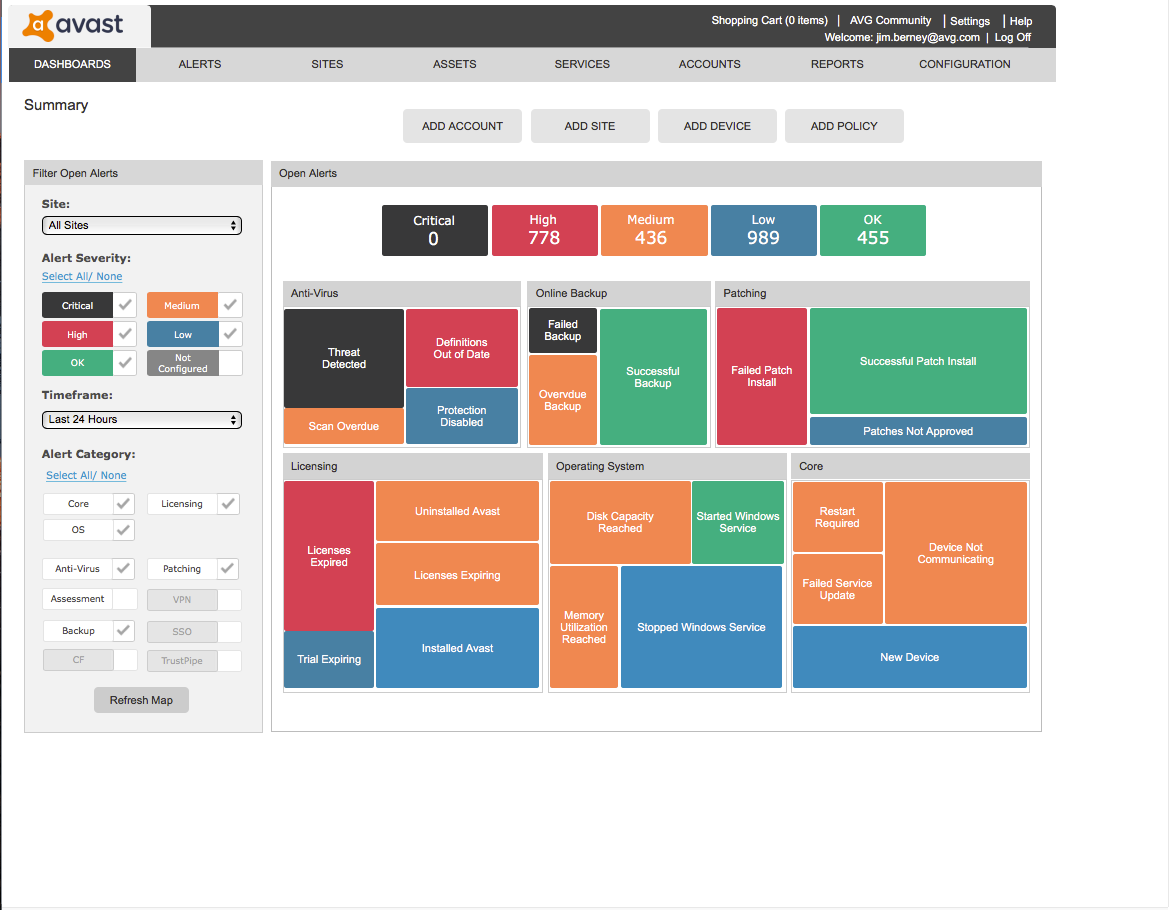Viewport: 1169px width, 910px height.
Task: Open the Timeframe dropdown Last 24 Hours
Action: (142, 420)
